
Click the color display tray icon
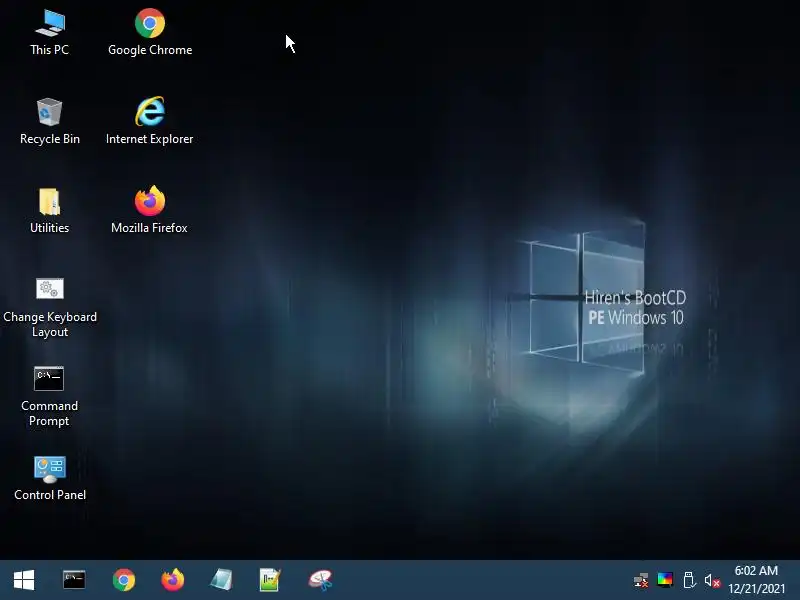pyautogui.click(x=665, y=580)
